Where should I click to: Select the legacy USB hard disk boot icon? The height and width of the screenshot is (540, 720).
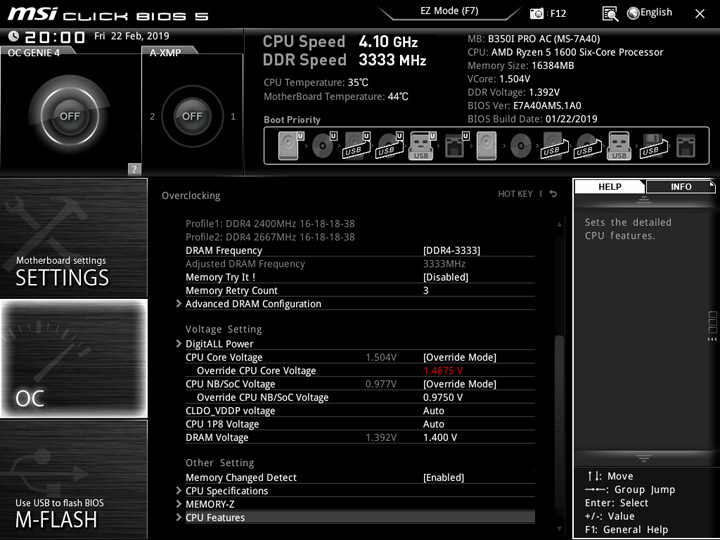[554, 146]
